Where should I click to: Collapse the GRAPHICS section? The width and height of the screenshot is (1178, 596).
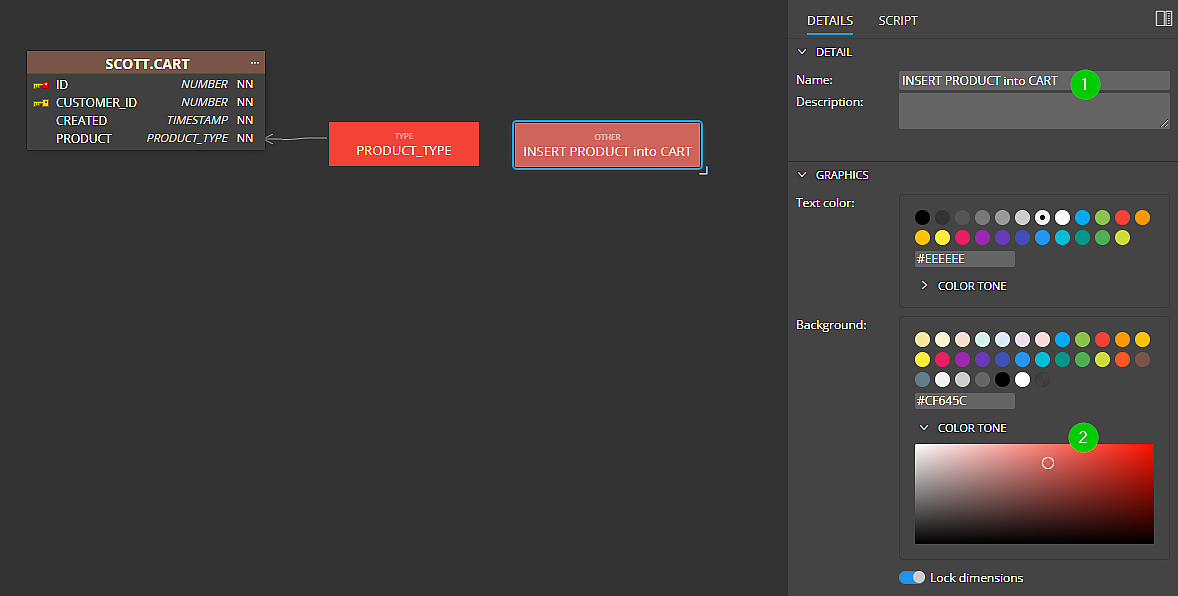pyautogui.click(x=801, y=175)
